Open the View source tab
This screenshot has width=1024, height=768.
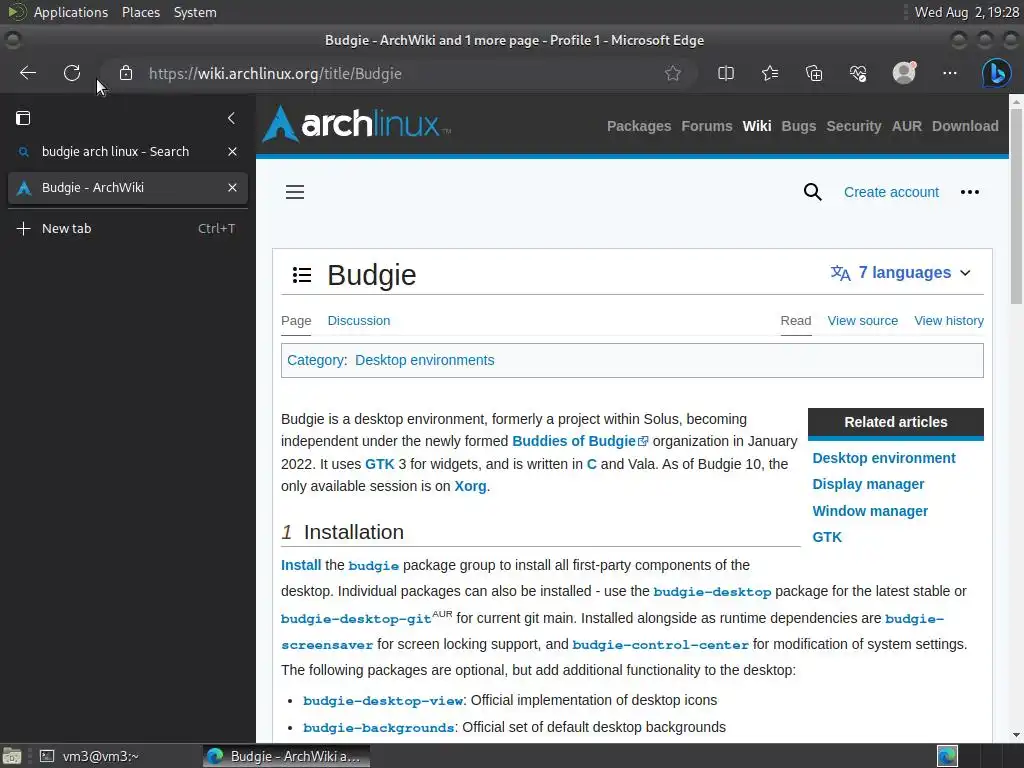point(862,321)
